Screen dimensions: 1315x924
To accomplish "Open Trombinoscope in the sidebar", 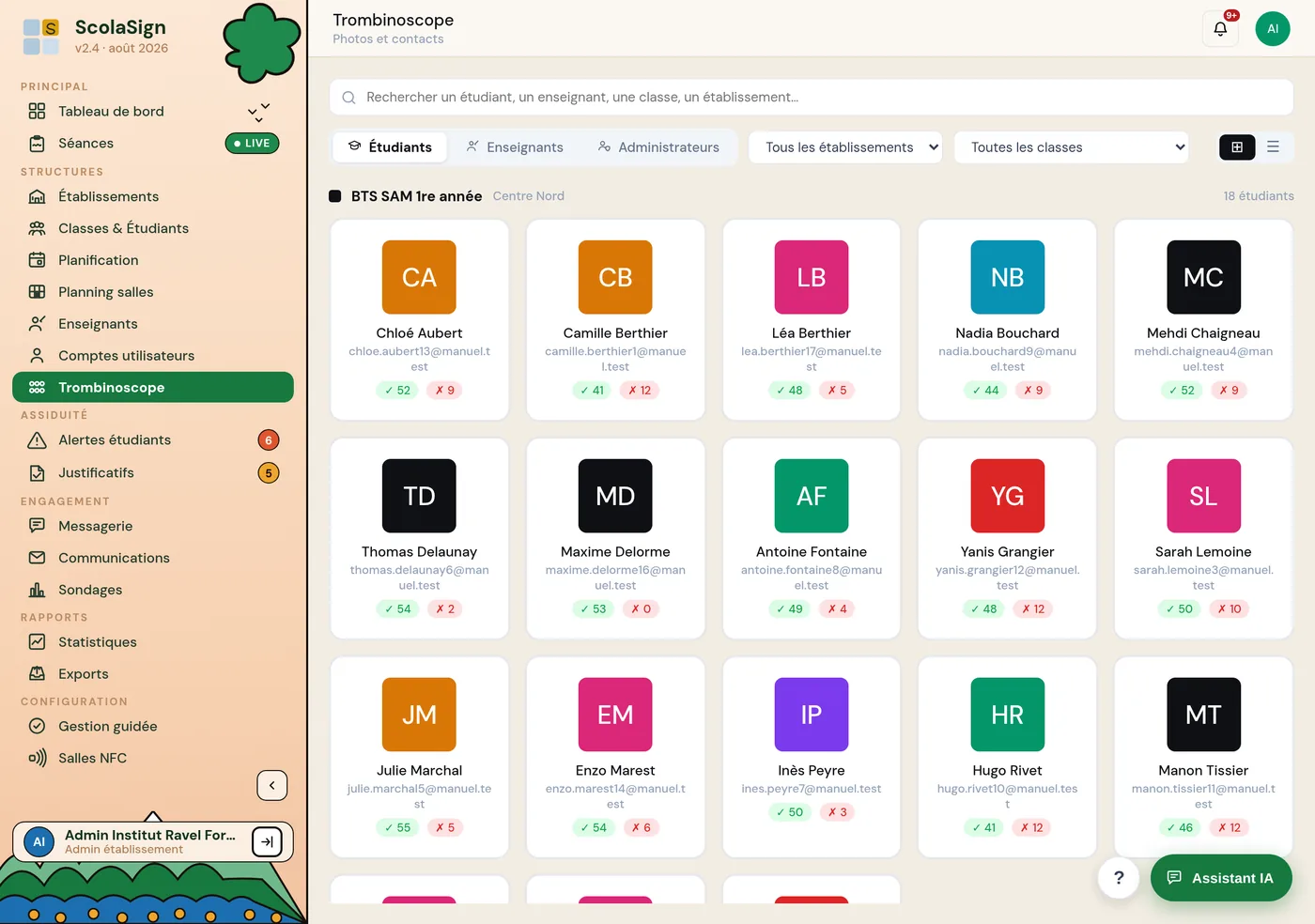I will coord(153,388).
